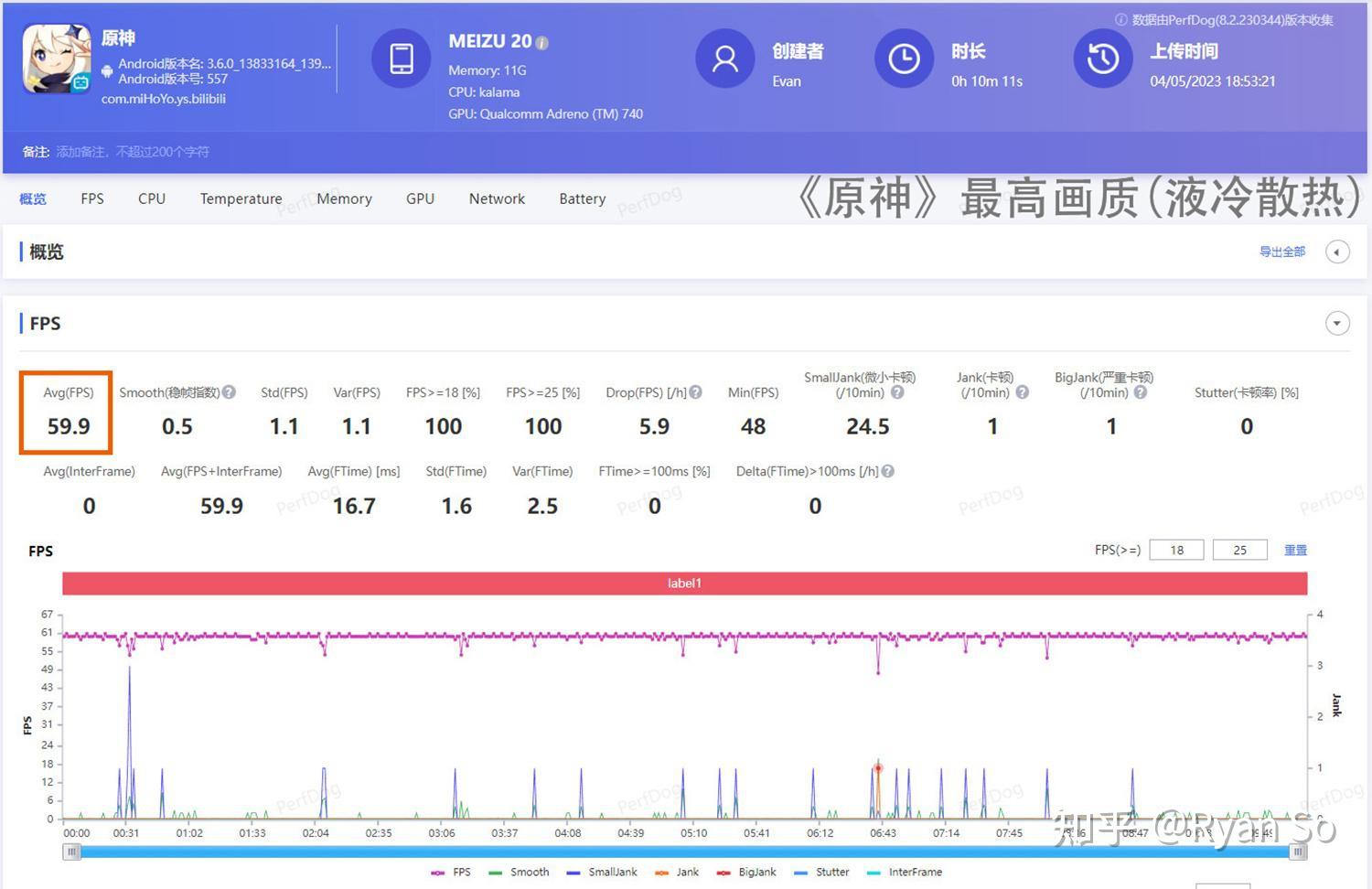The height and width of the screenshot is (889, 1372).
Task: Toggle the Jank series in chart legend
Action: click(677, 872)
